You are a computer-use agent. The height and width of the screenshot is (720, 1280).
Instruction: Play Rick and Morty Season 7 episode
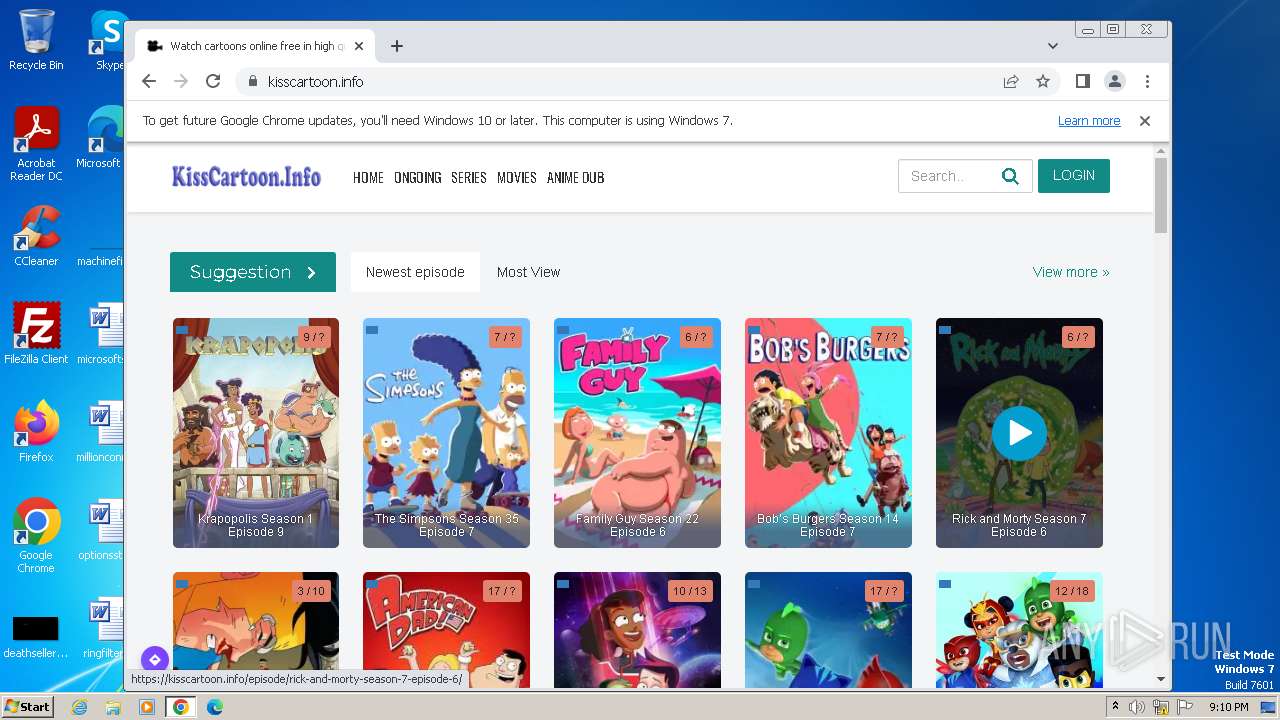[1019, 433]
